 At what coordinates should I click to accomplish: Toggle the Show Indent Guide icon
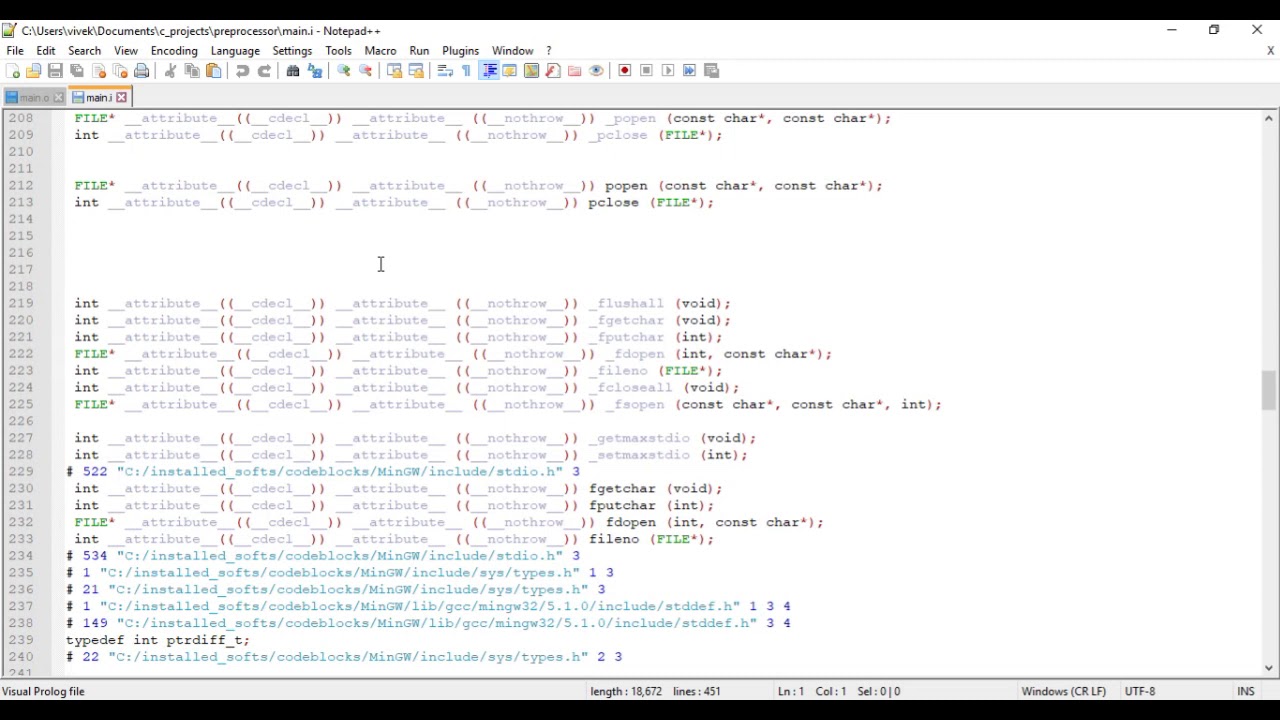point(489,71)
